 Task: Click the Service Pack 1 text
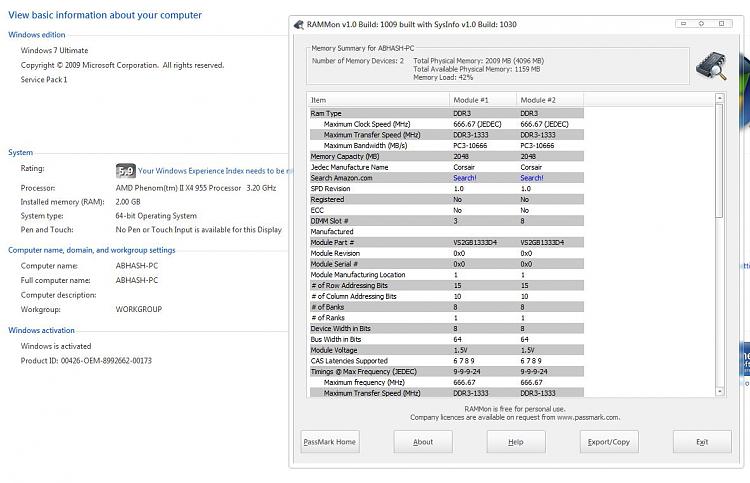click(44, 79)
